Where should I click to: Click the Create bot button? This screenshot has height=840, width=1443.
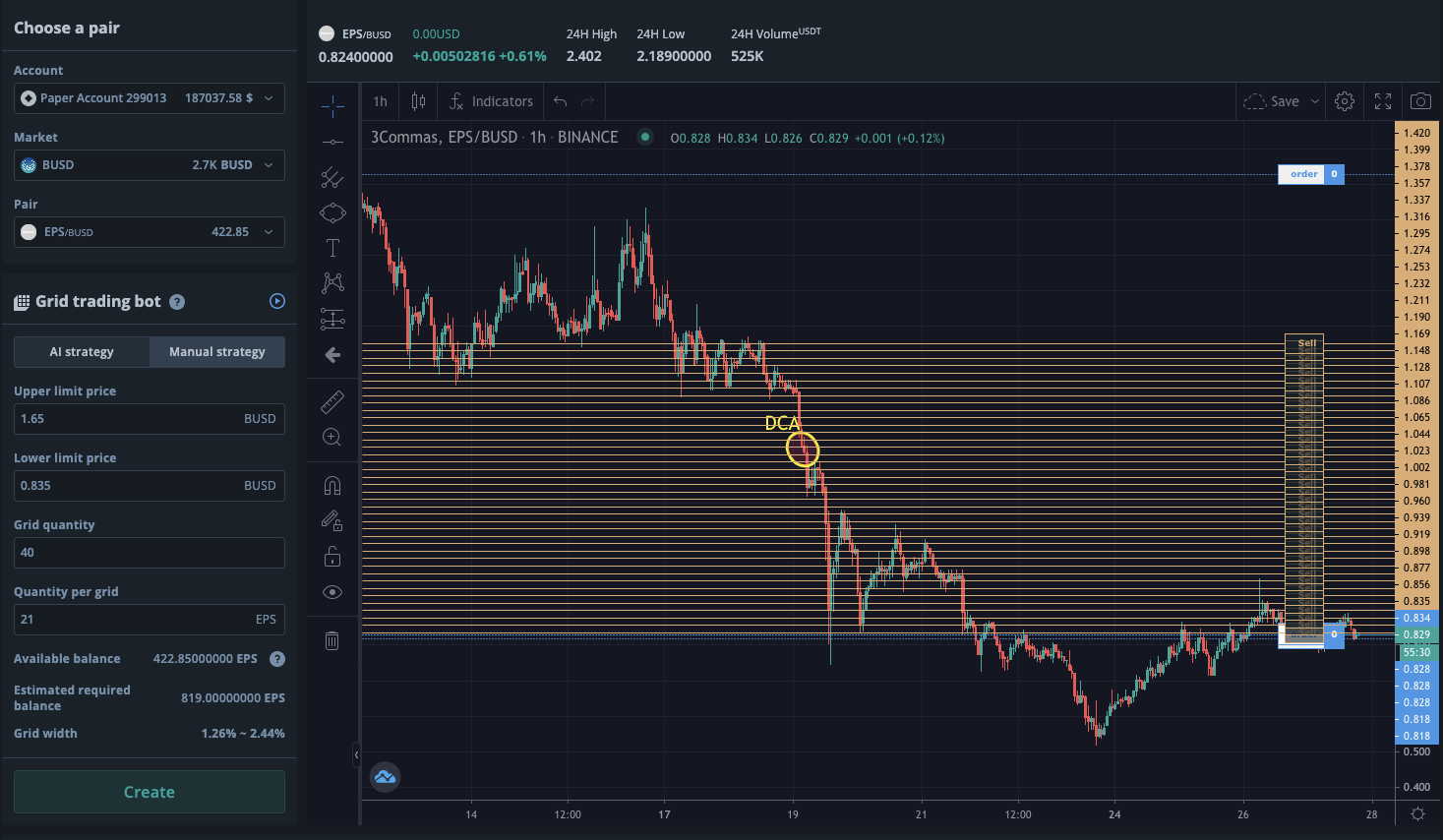(150, 792)
